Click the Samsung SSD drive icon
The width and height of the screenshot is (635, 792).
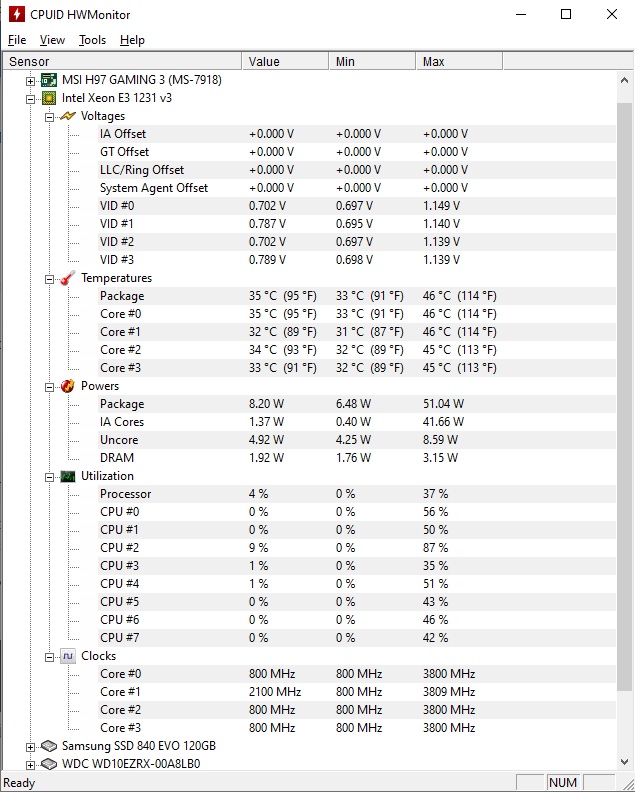coord(49,746)
